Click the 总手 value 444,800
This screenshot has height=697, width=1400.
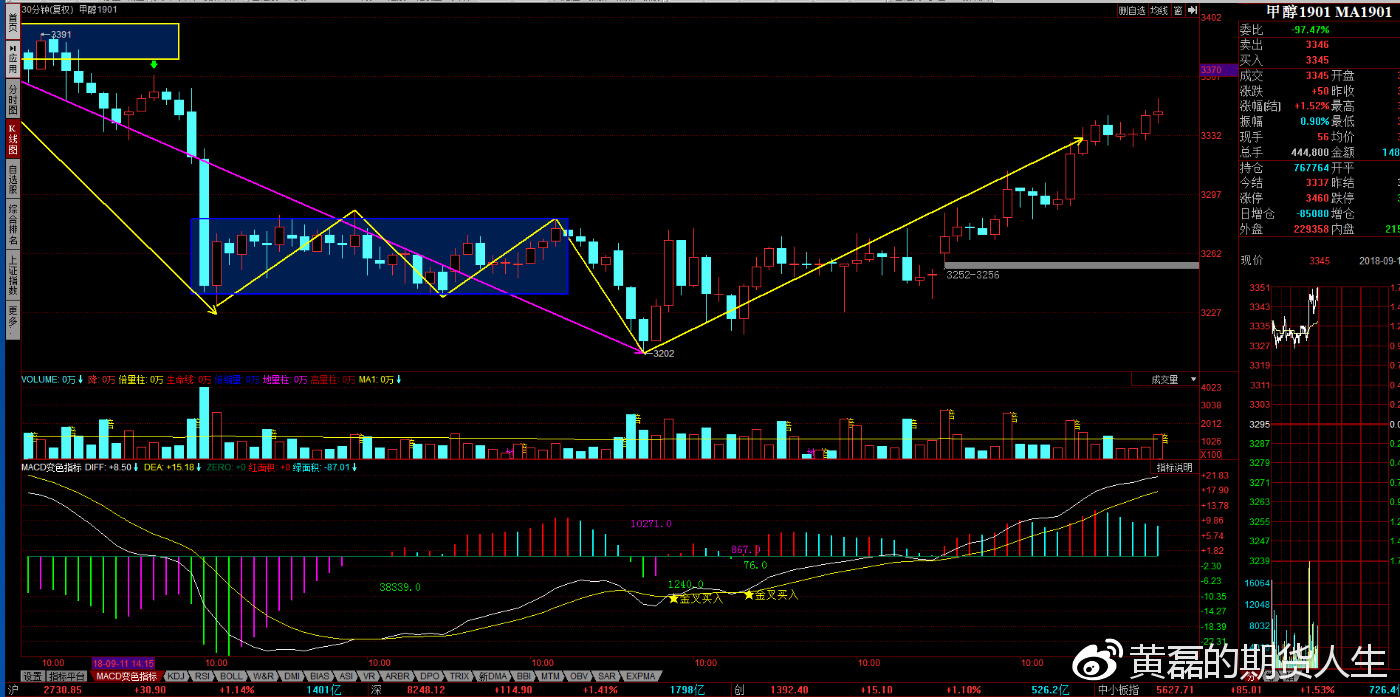click(1310, 152)
